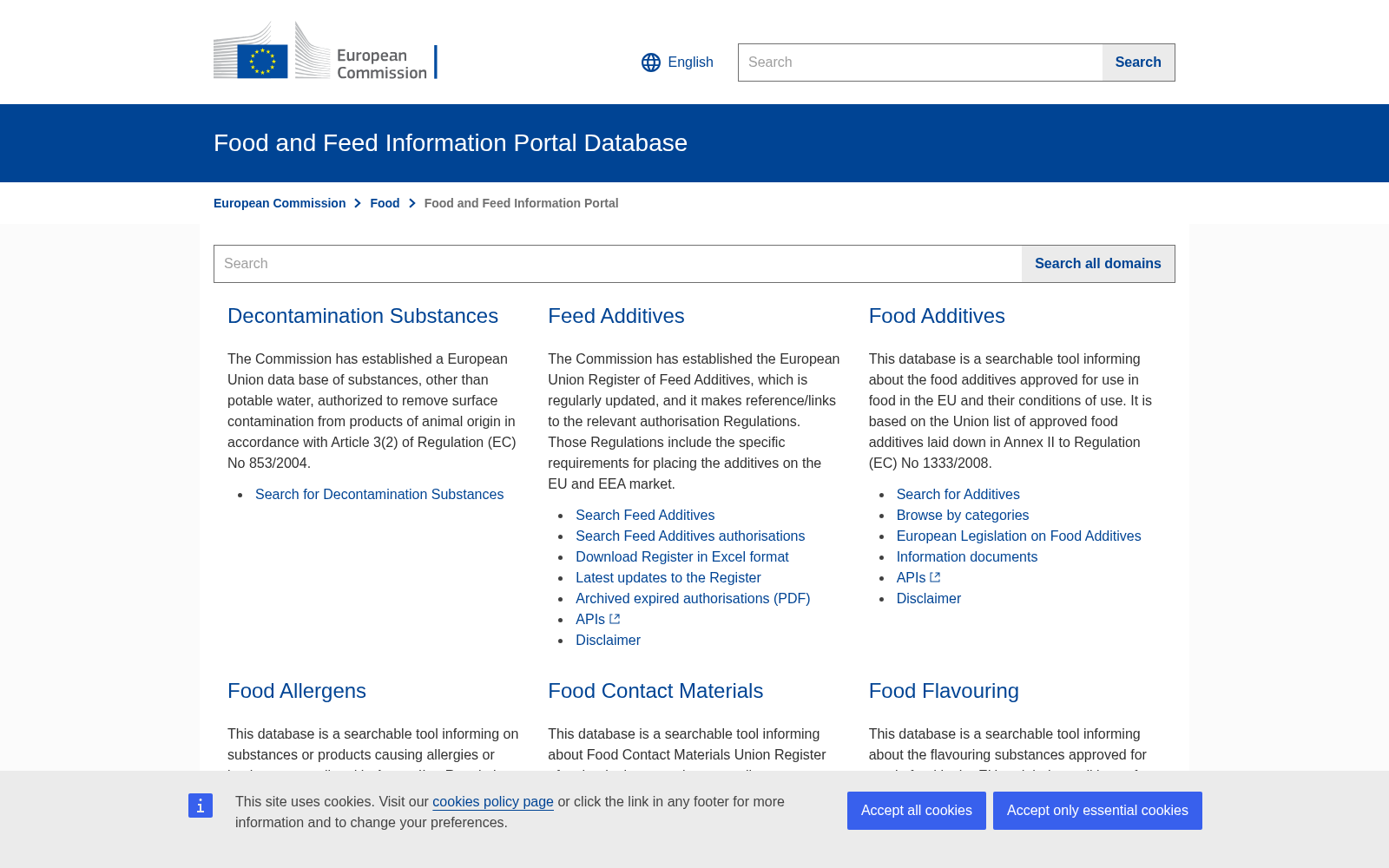
Task: Open European Commission breadcrumb link
Action: pyautogui.click(x=280, y=203)
